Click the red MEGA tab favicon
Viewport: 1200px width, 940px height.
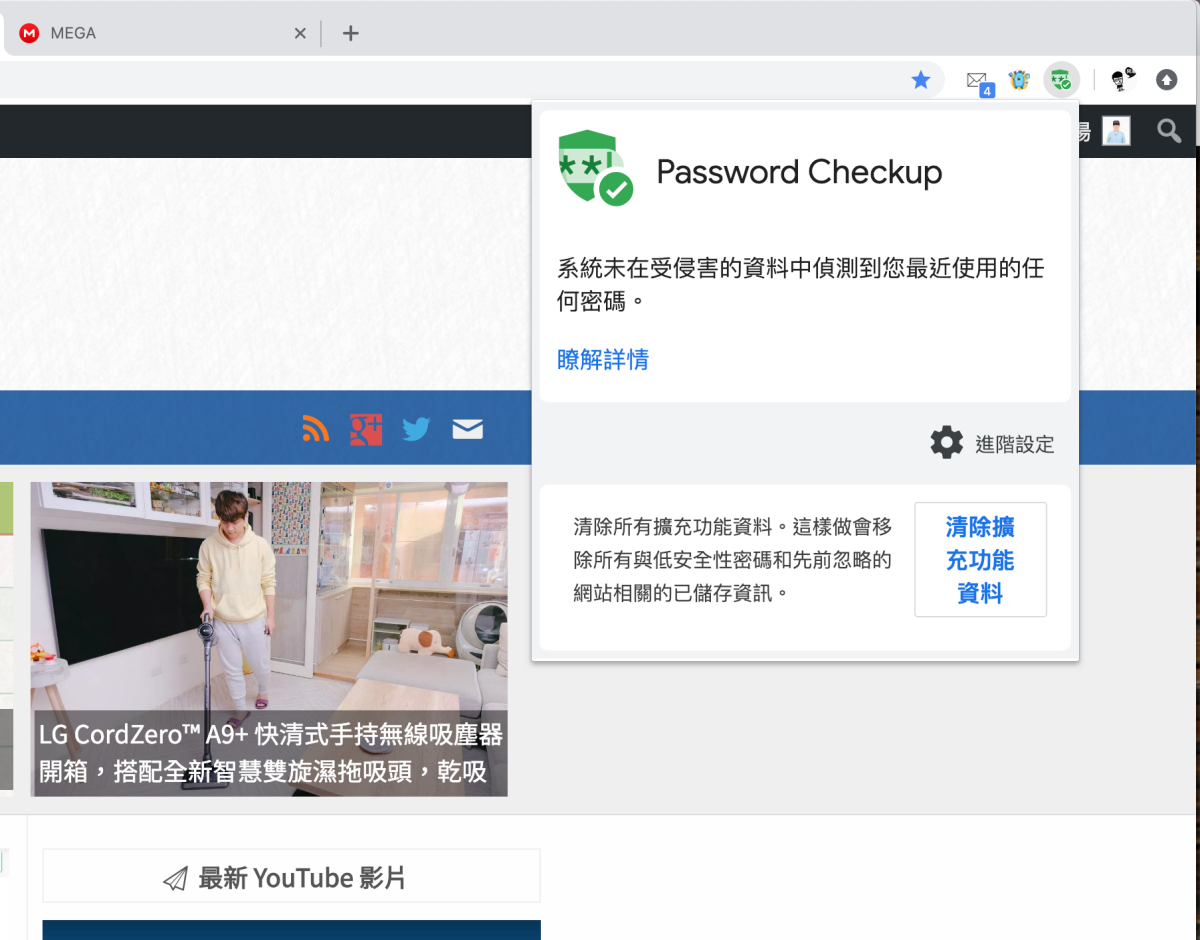(30, 33)
